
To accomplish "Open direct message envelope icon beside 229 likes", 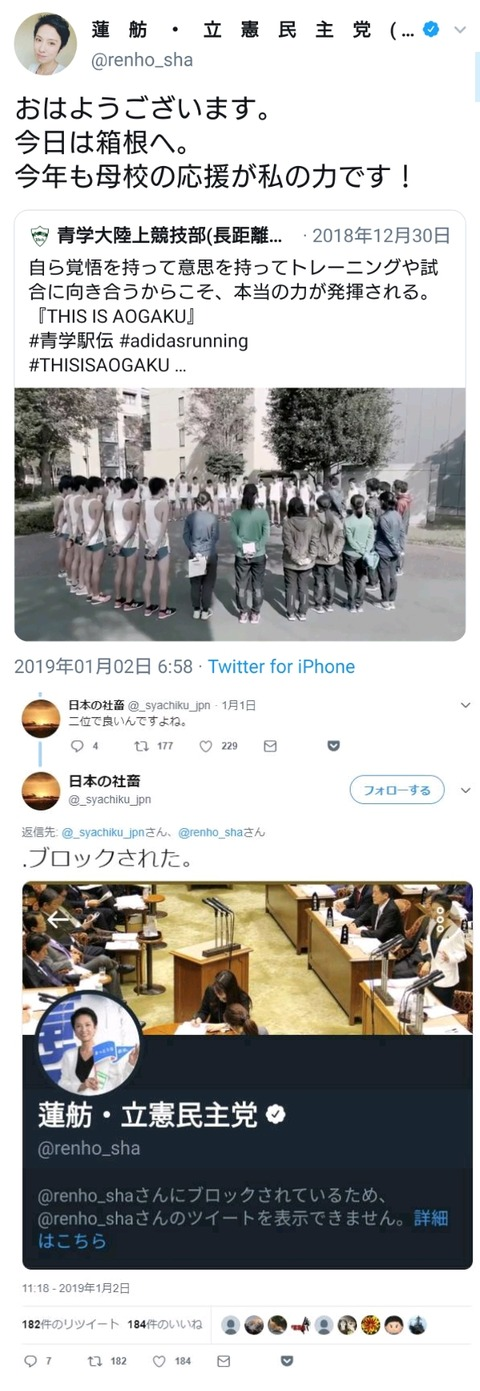I will 270,746.
